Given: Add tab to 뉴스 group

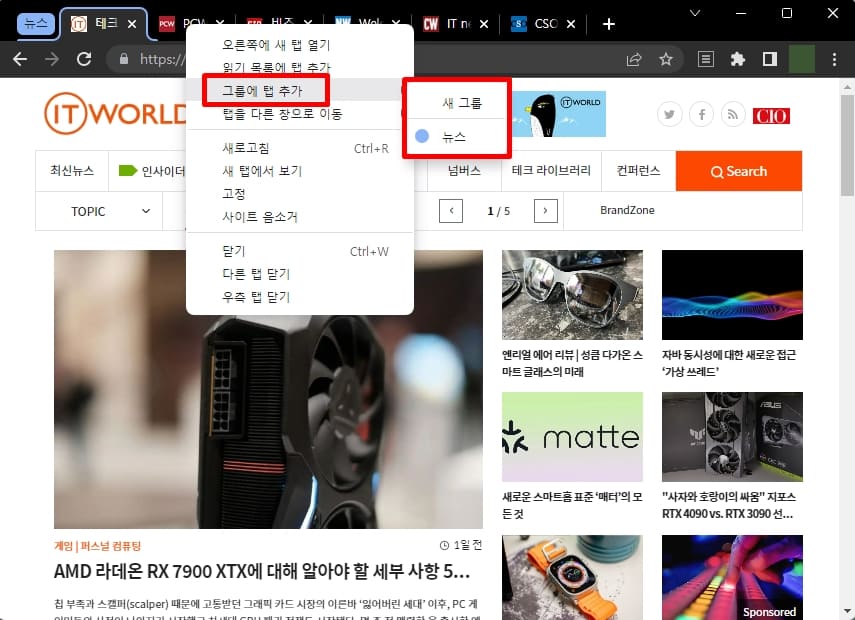Looking at the screenshot, I should click(x=457, y=136).
